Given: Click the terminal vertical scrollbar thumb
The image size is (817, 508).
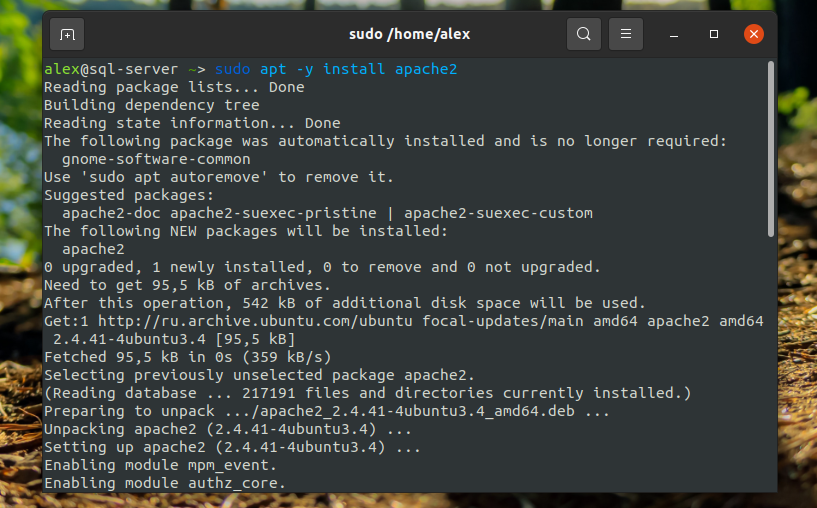Looking at the screenshot, I should pyautogui.click(x=771, y=149).
